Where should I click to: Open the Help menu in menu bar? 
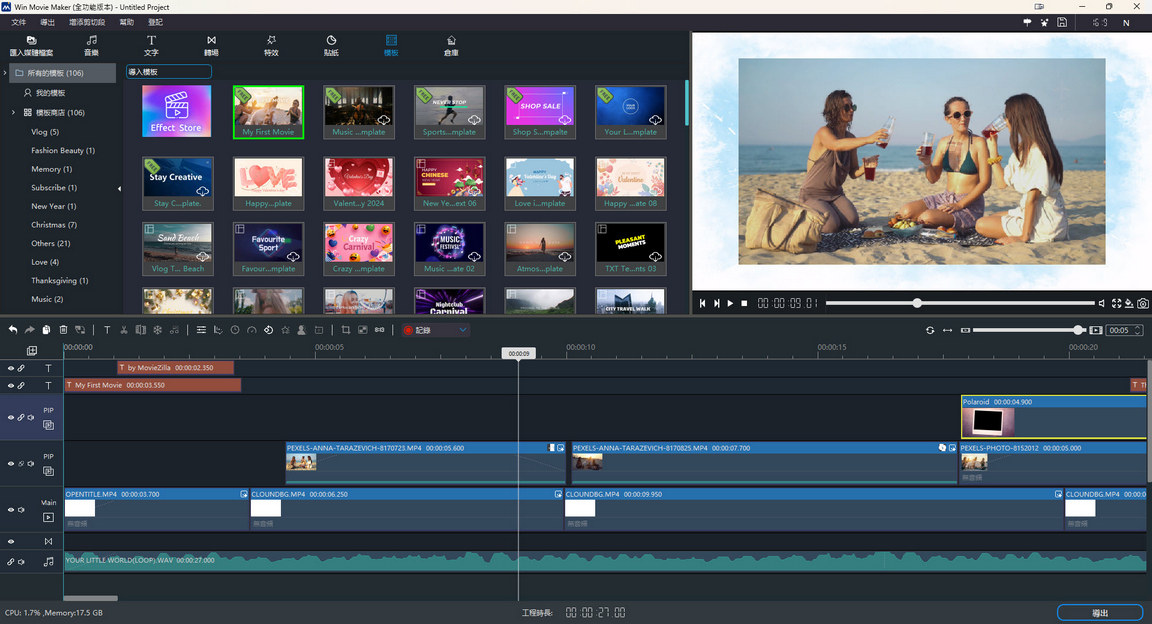click(126, 22)
